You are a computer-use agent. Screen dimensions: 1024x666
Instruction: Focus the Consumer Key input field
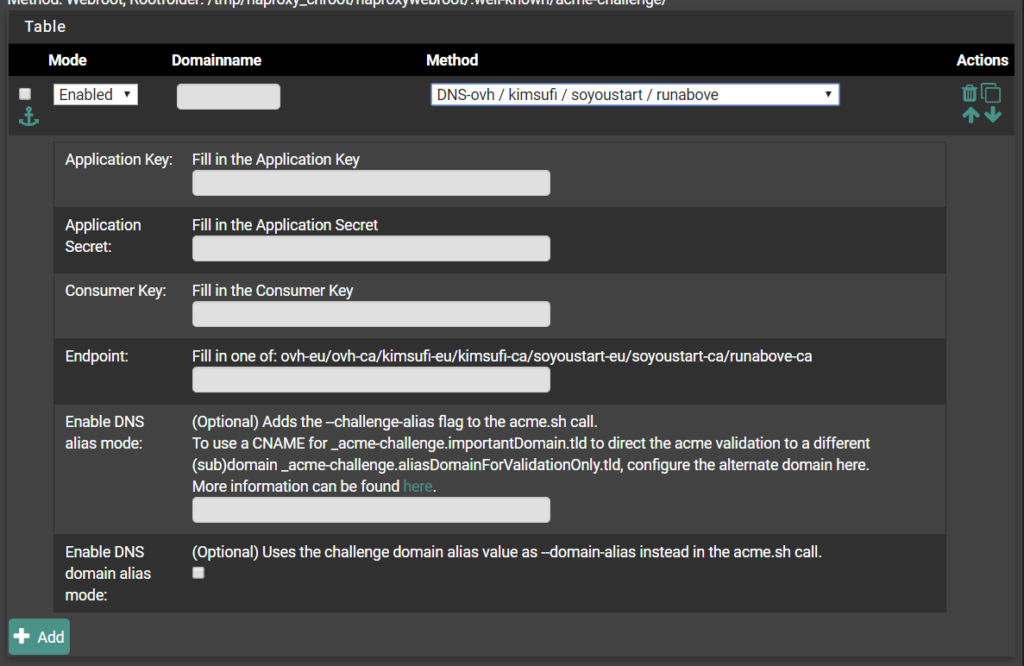371,314
